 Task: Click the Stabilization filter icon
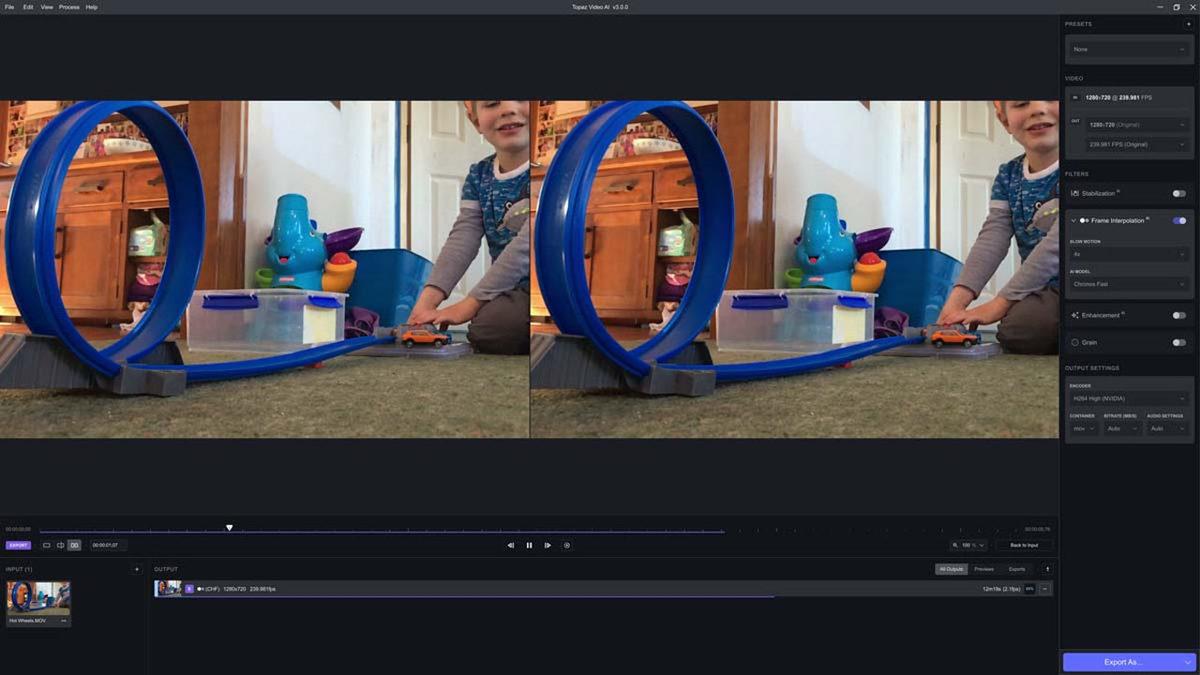(x=1076, y=193)
